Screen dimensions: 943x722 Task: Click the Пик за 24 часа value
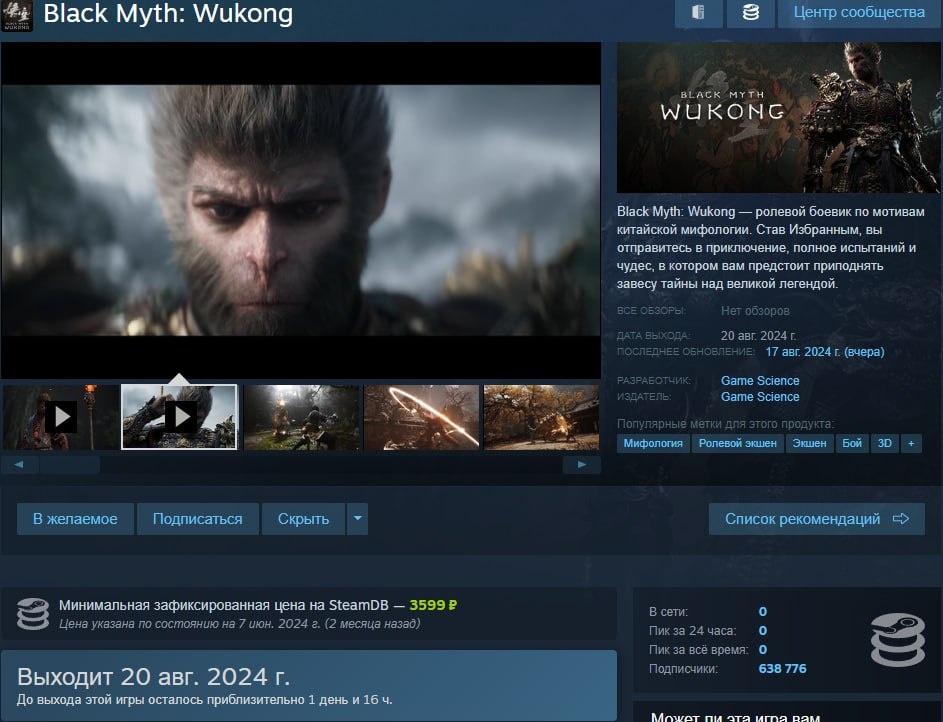(x=763, y=631)
